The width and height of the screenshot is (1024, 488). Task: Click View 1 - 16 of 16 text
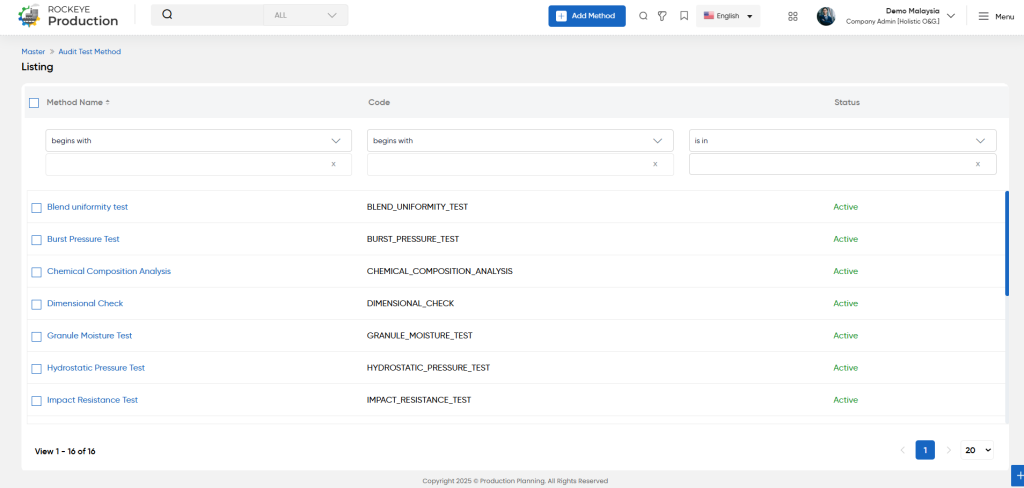pos(65,451)
